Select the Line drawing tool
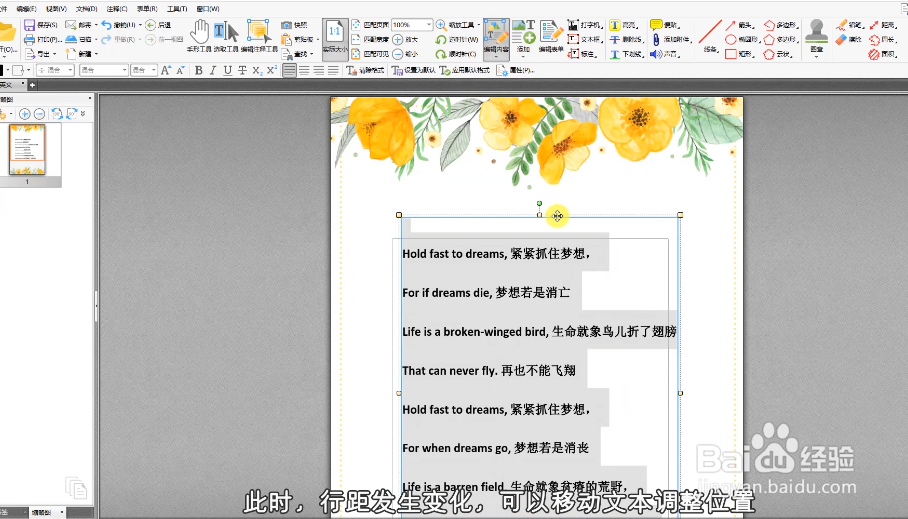 711,36
